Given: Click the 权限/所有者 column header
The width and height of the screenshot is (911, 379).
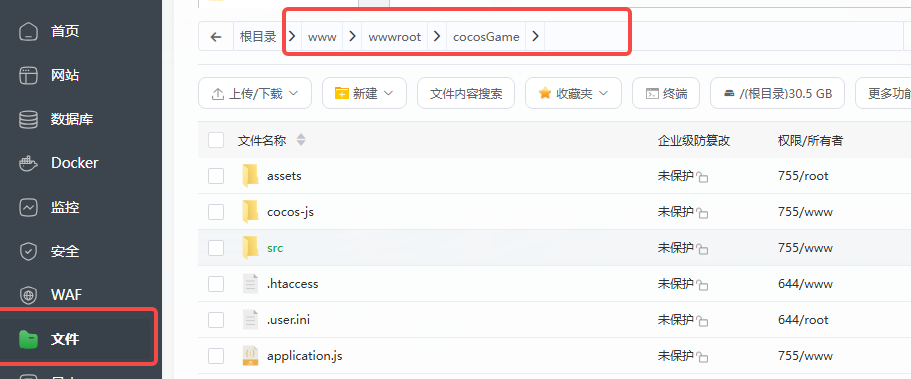Looking at the screenshot, I should coord(810,140).
